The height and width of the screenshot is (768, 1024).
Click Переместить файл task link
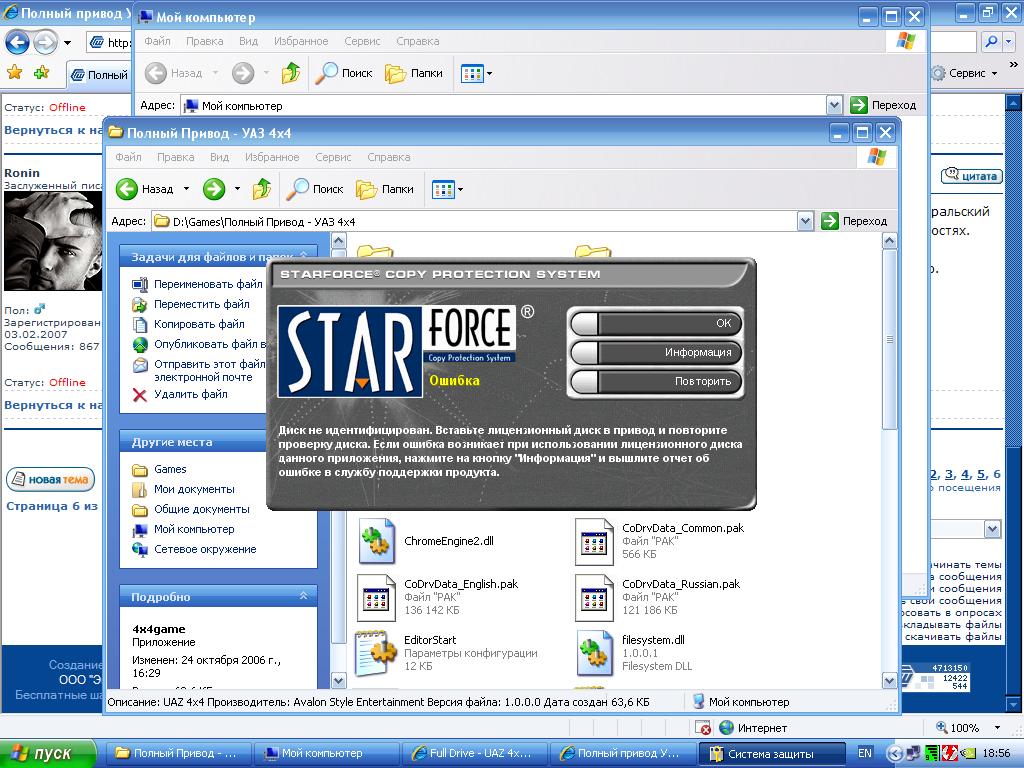point(202,304)
